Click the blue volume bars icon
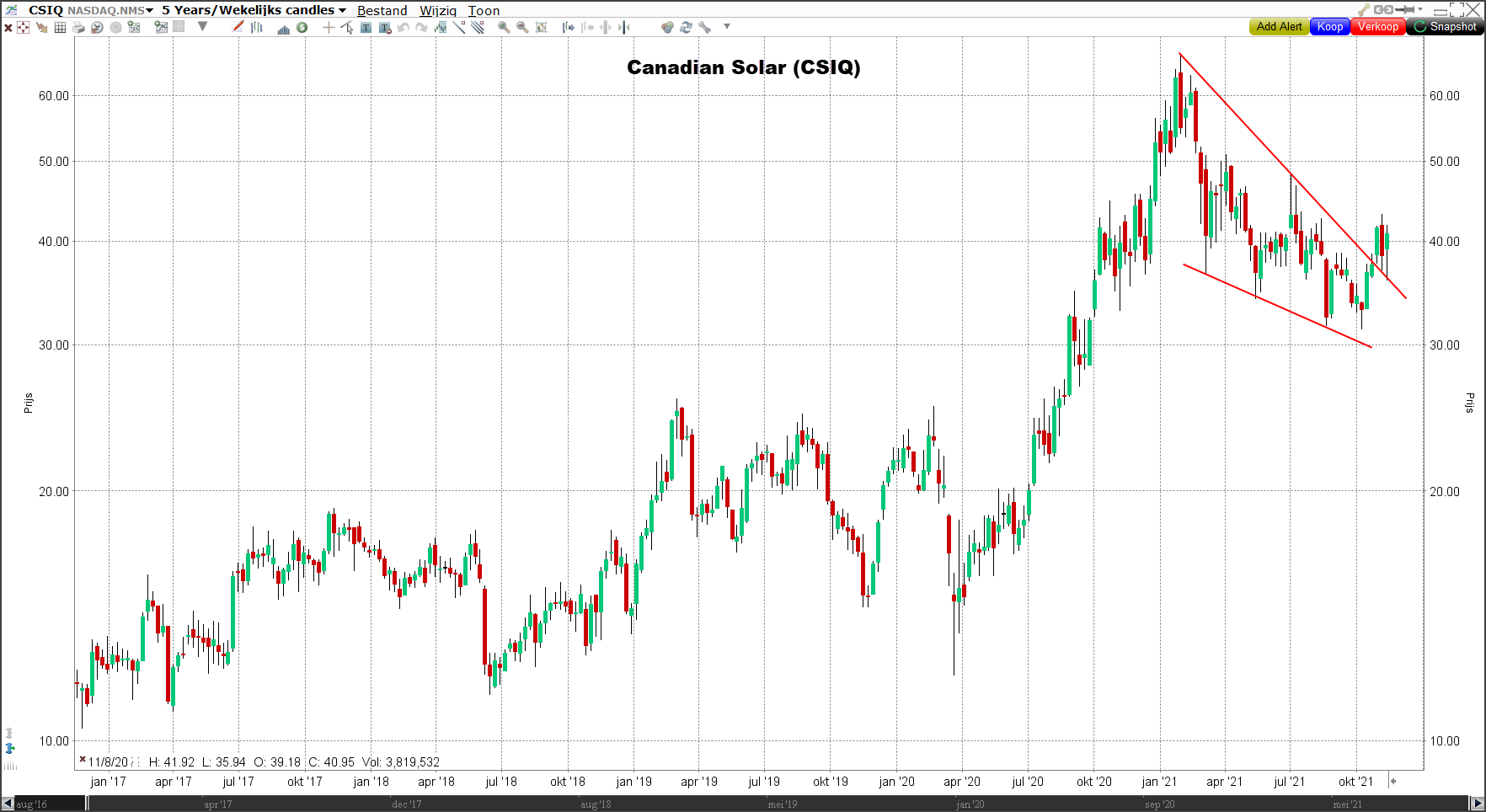 click(284, 28)
